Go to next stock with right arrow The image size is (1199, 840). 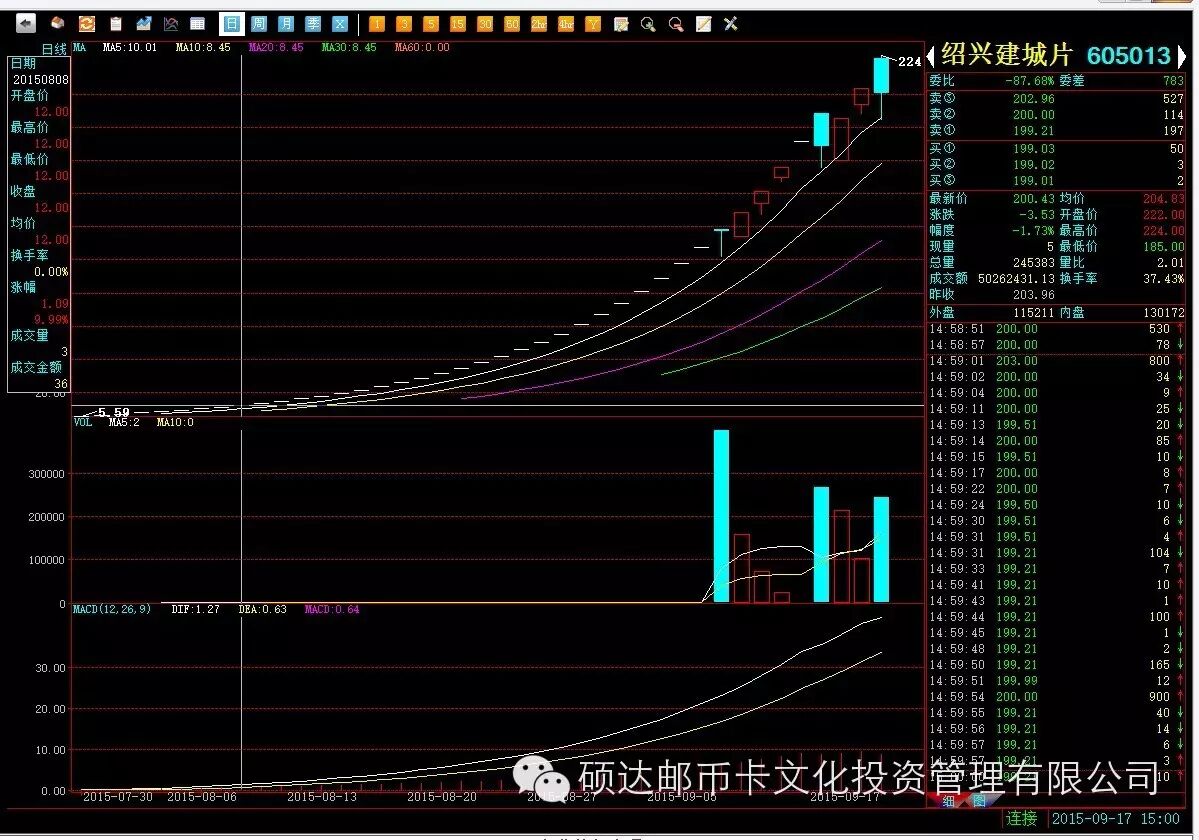pyautogui.click(x=1181, y=56)
